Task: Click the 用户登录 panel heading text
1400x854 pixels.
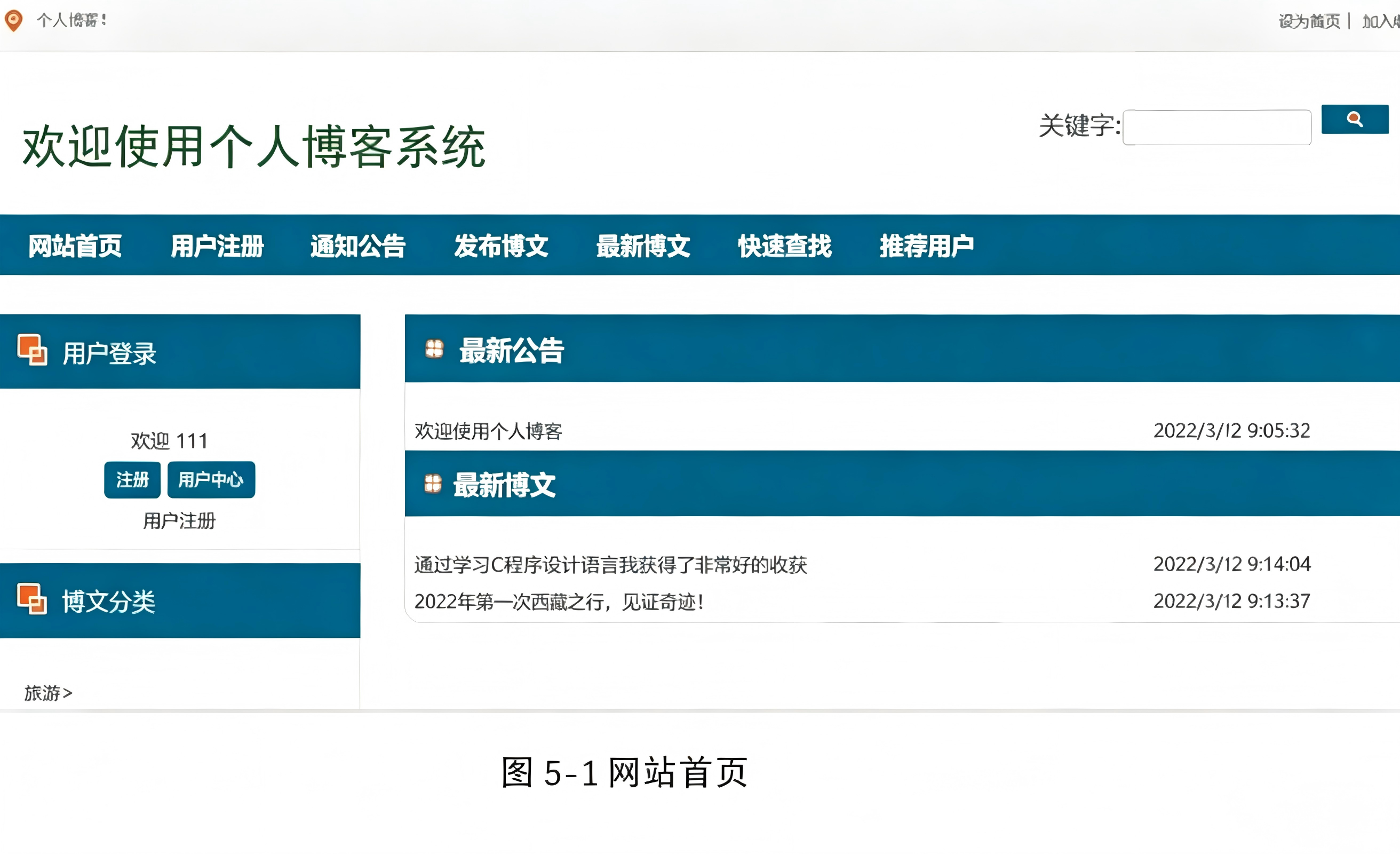Action: pyautogui.click(x=109, y=353)
